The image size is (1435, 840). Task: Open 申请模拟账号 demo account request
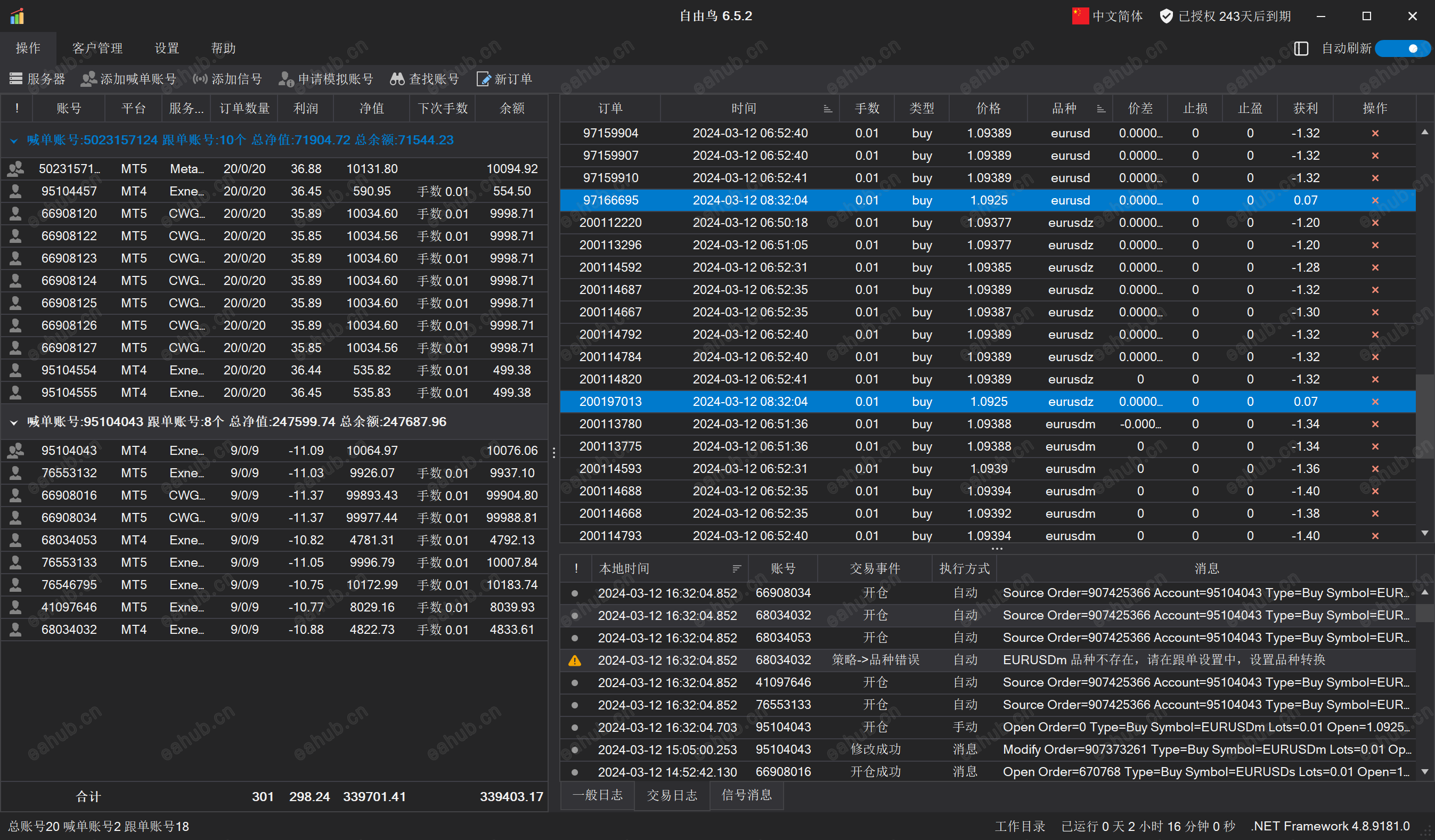[x=286, y=79]
